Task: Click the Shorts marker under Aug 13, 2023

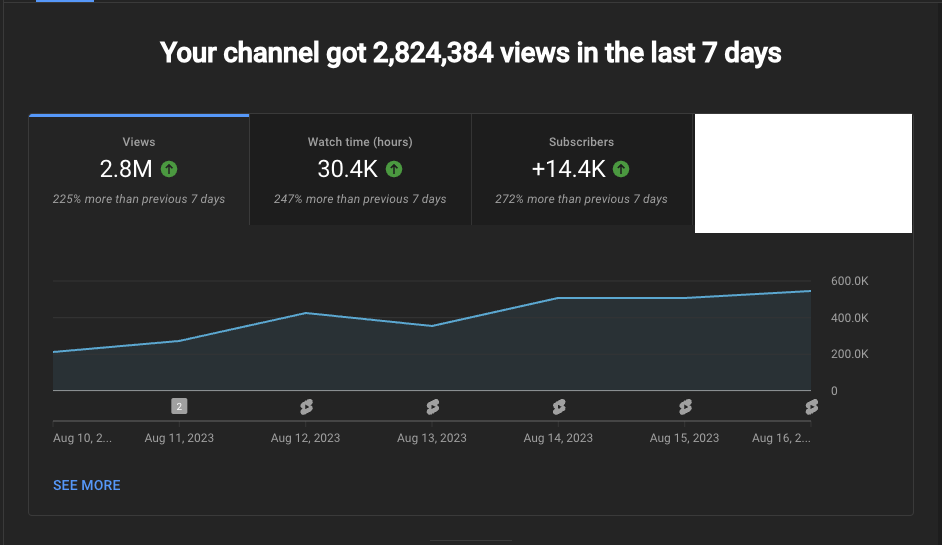Action: [432, 406]
